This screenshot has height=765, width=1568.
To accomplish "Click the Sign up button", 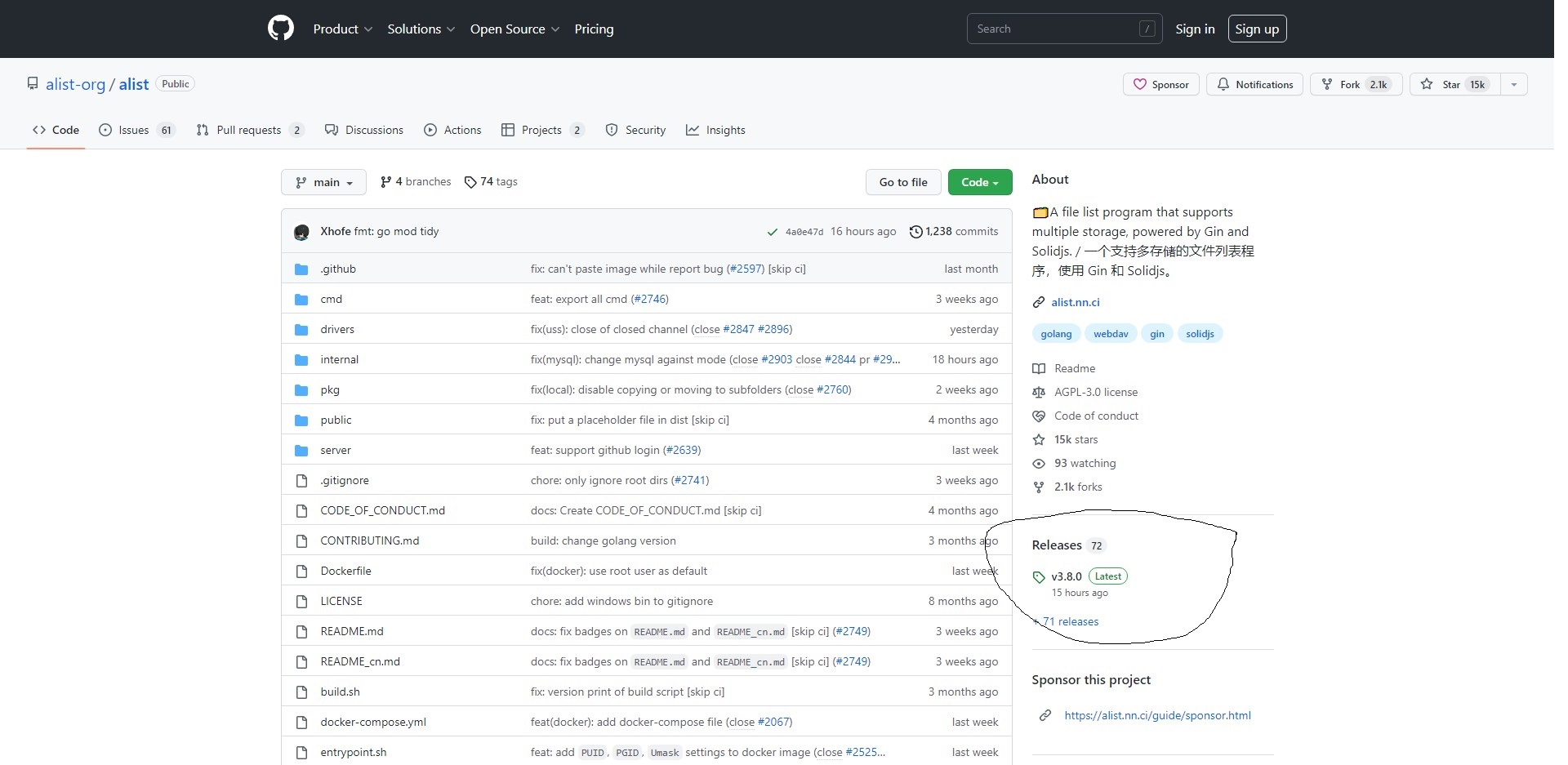I will (1257, 29).
